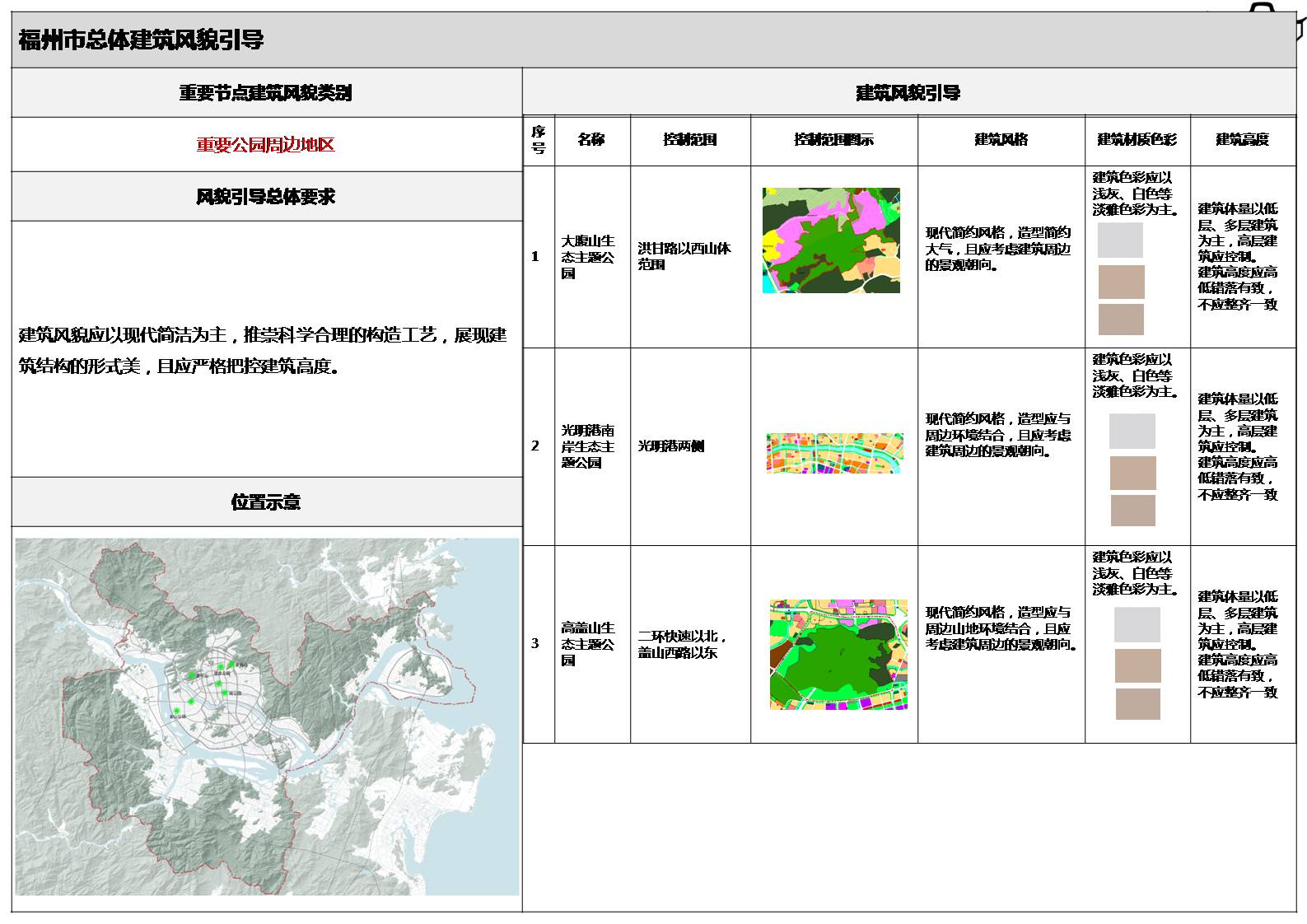This screenshot has width=1307, height=924.
Task: Click the red 重要公园周边地区 text
Action: click(265, 145)
